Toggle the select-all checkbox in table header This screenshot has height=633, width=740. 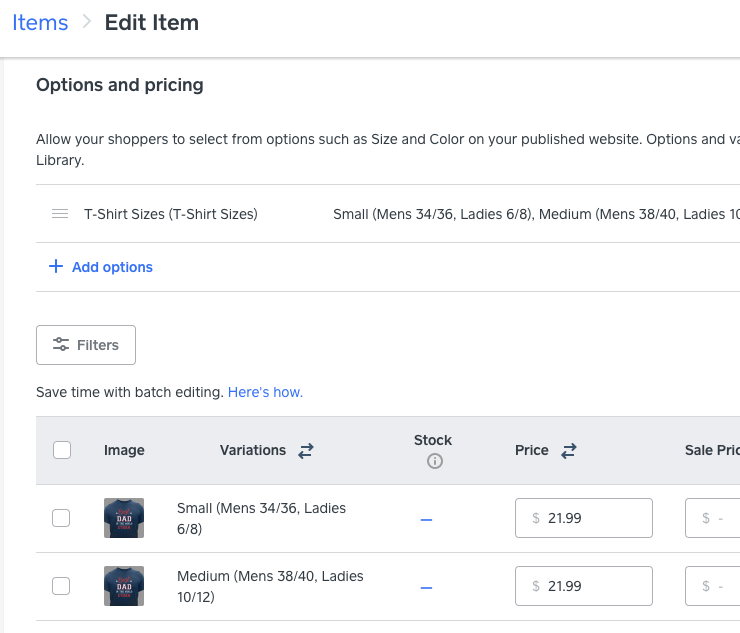[x=62, y=450]
